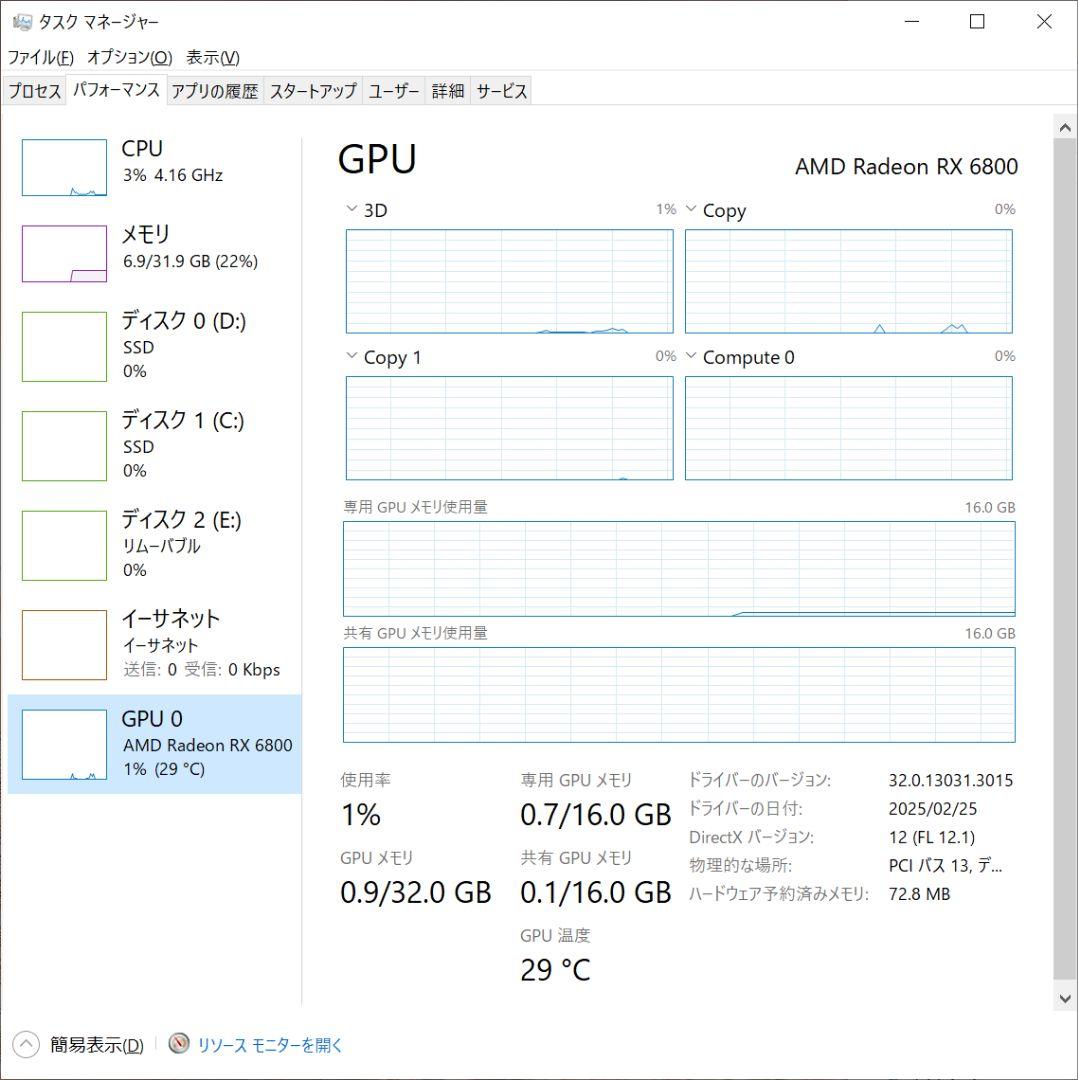Click the 使用率 value 1%
This screenshot has width=1078, height=1080.
361,814
